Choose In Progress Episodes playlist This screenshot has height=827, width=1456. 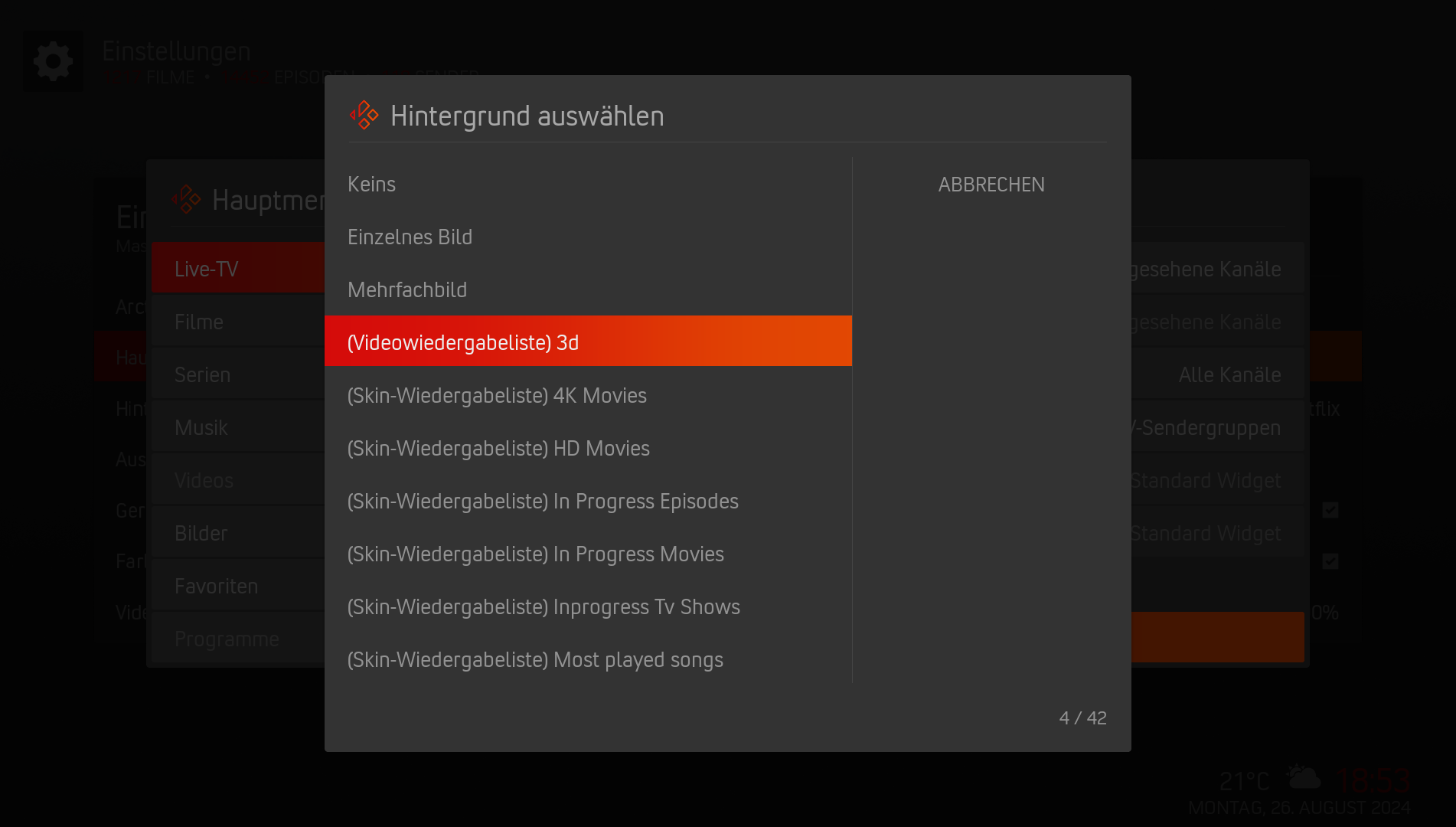point(588,501)
